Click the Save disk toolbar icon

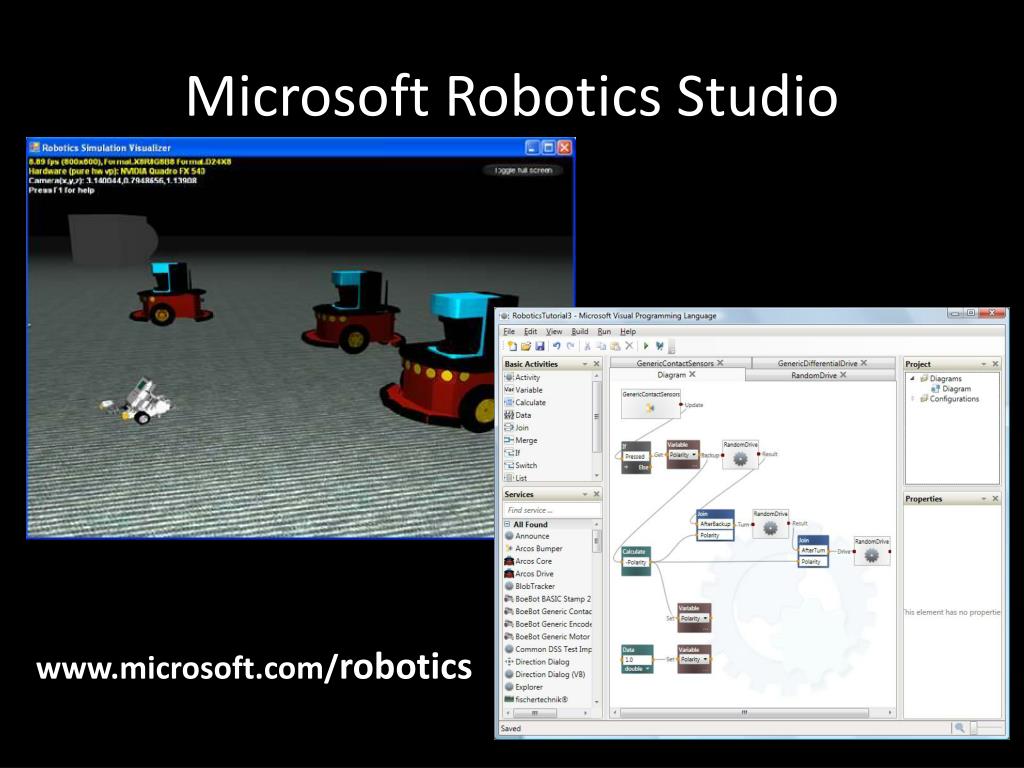pyautogui.click(x=540, y=346)
